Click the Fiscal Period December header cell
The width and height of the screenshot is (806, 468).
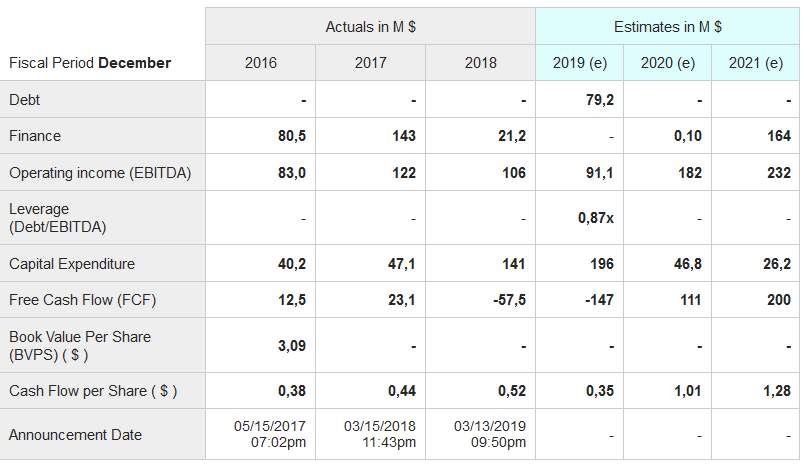(x=90, y=63)
